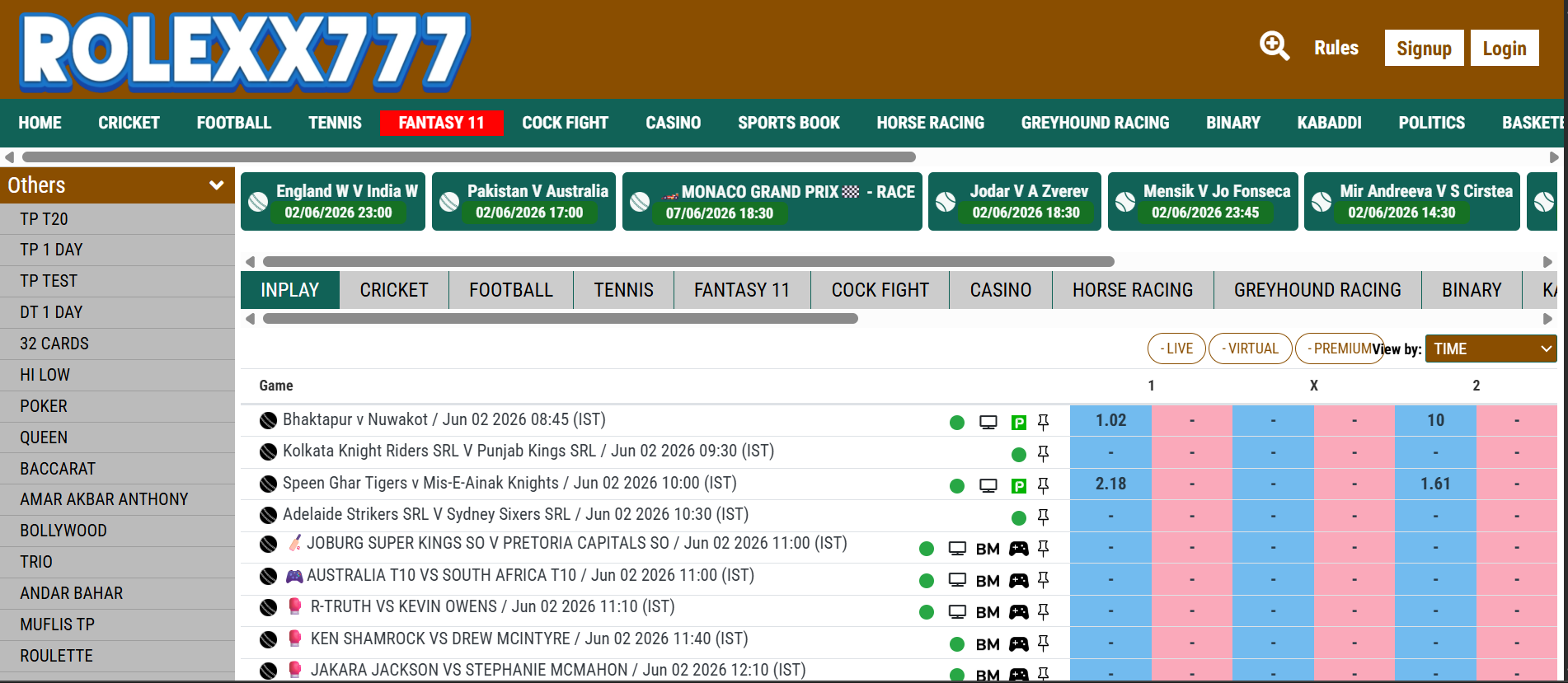Switch to the GREYHOUND RACING tab

1317,290
